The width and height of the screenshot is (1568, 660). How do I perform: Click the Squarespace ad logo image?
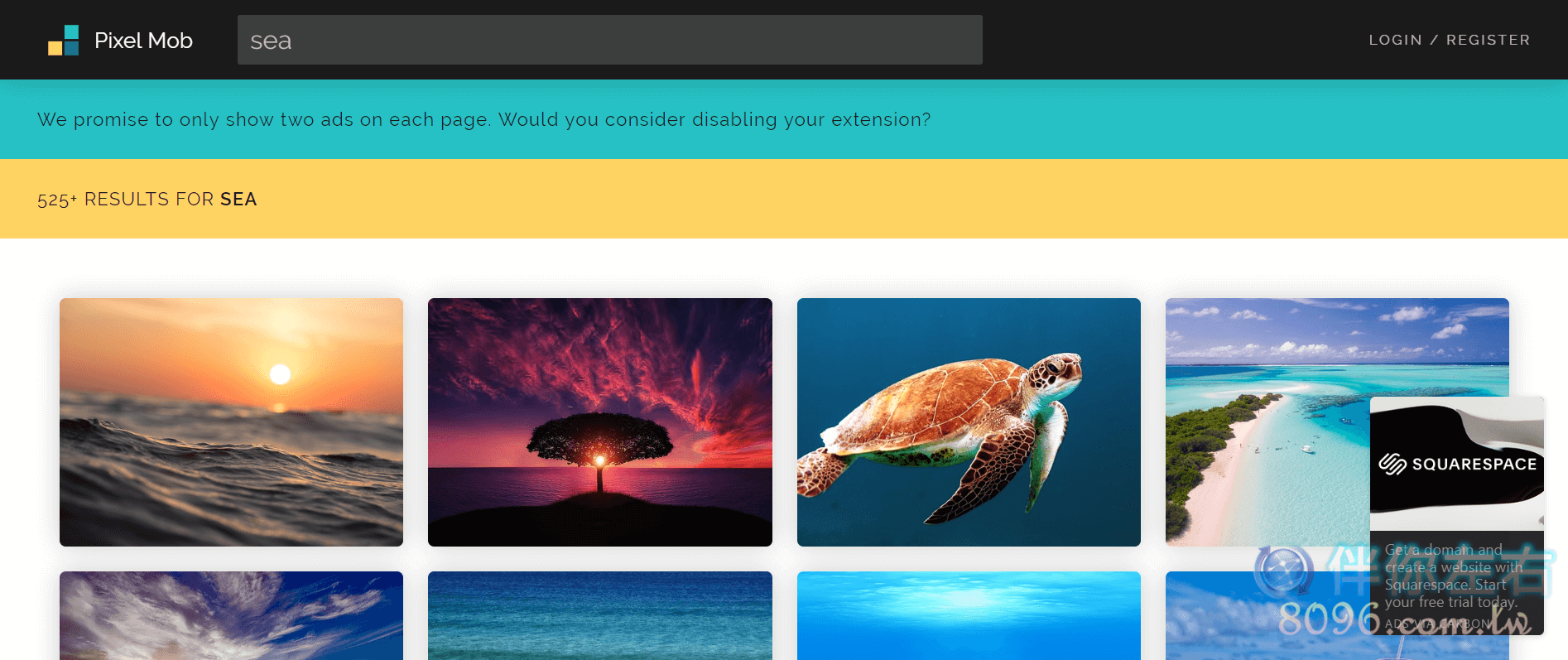(1457, 463)
